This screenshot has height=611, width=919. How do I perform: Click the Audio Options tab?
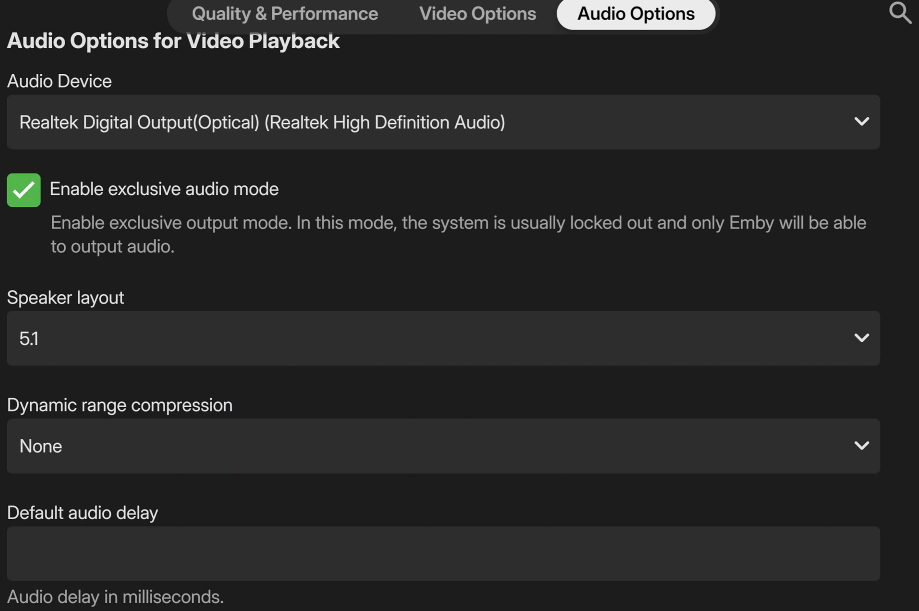tap(635, 14)
